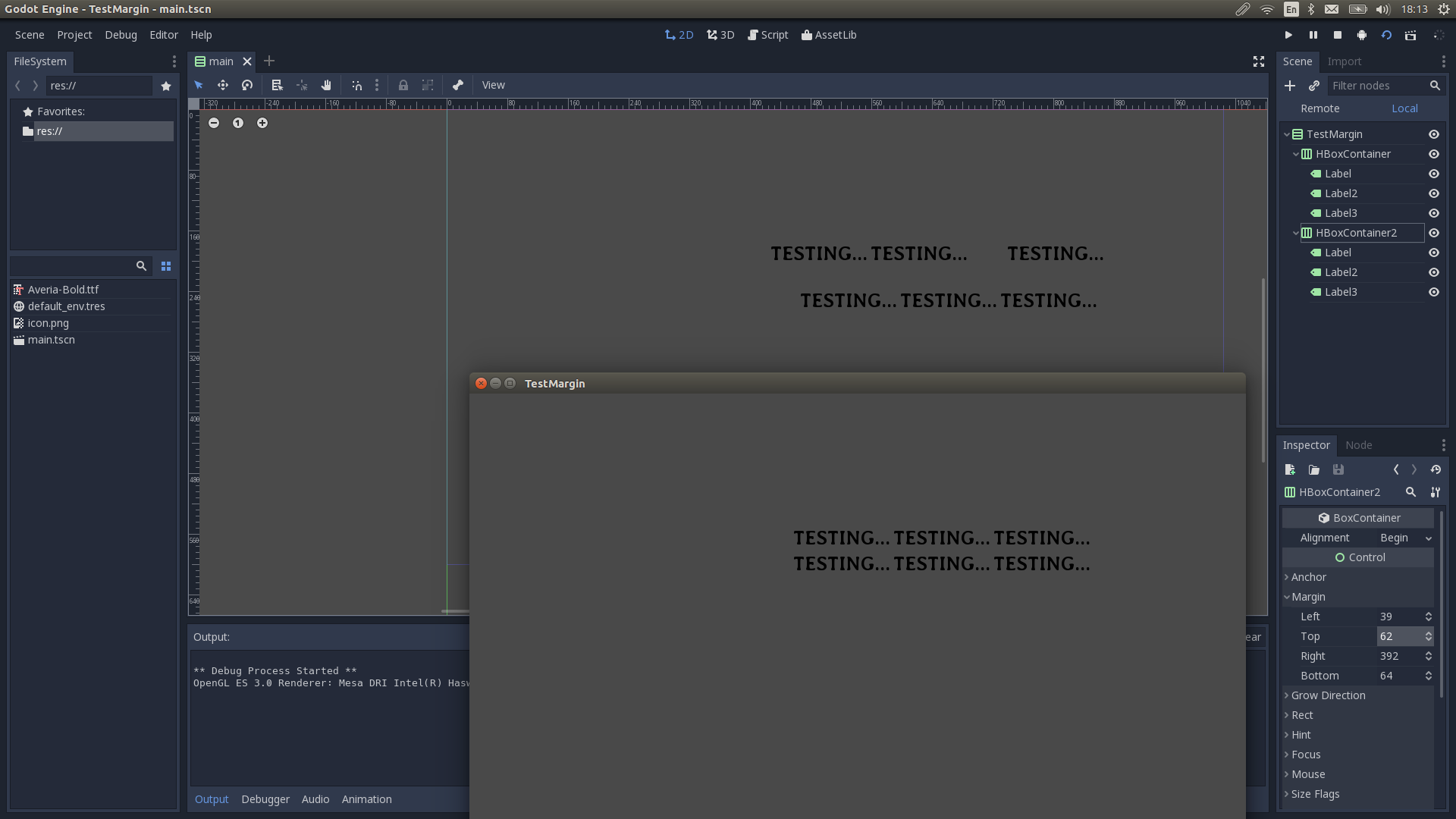
Task: Play the project with the play icon
Action: point(1288,35)
